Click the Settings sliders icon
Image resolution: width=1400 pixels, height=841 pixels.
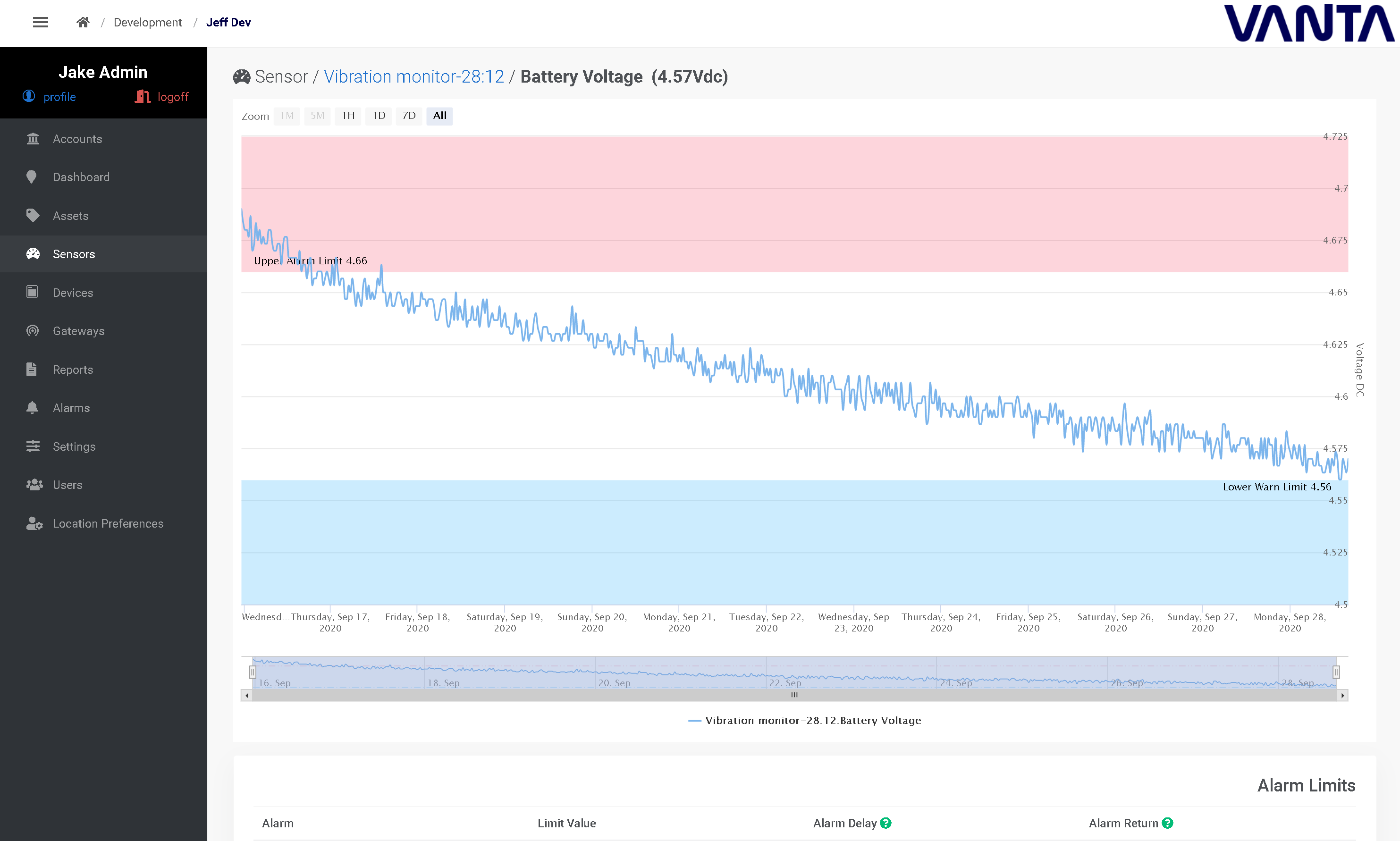pos(33,446)
